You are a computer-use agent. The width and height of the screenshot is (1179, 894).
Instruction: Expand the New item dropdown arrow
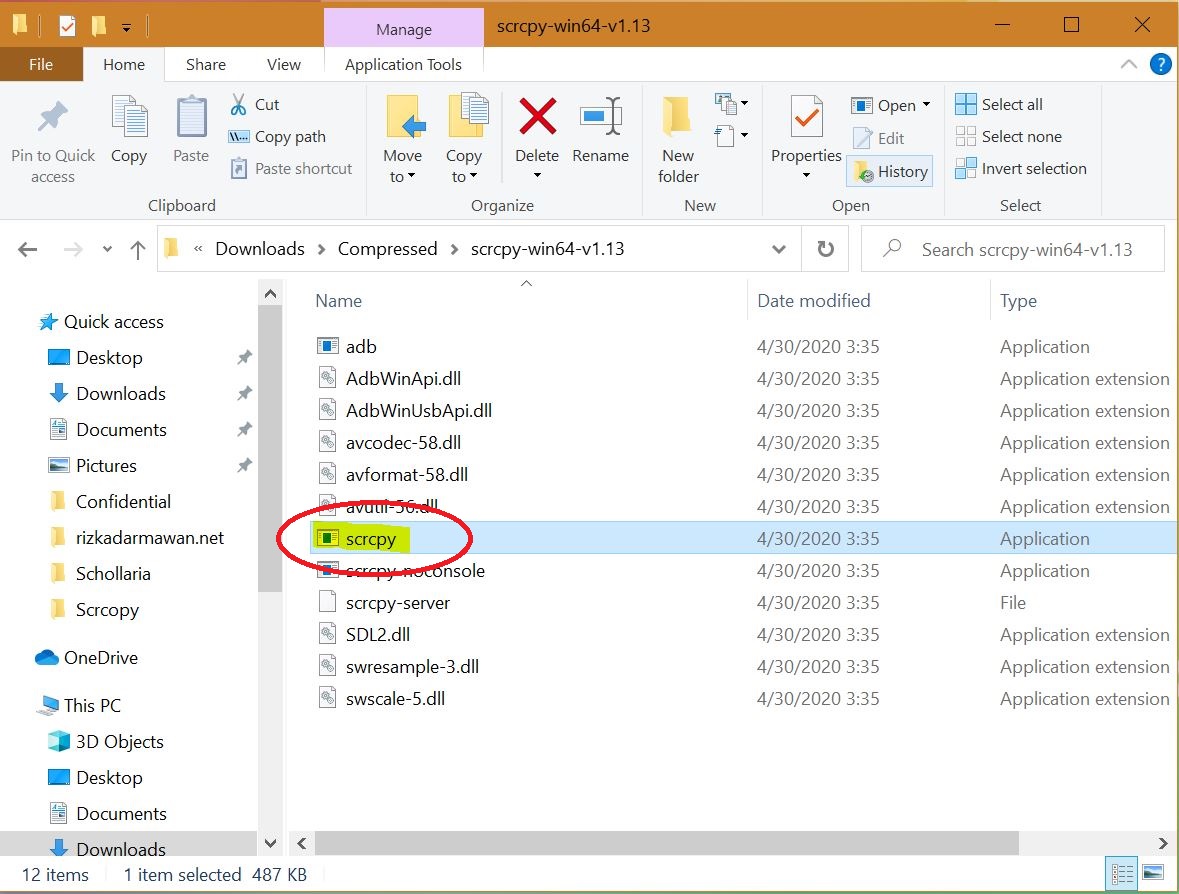pyautogui.click(x=744, y=103)
